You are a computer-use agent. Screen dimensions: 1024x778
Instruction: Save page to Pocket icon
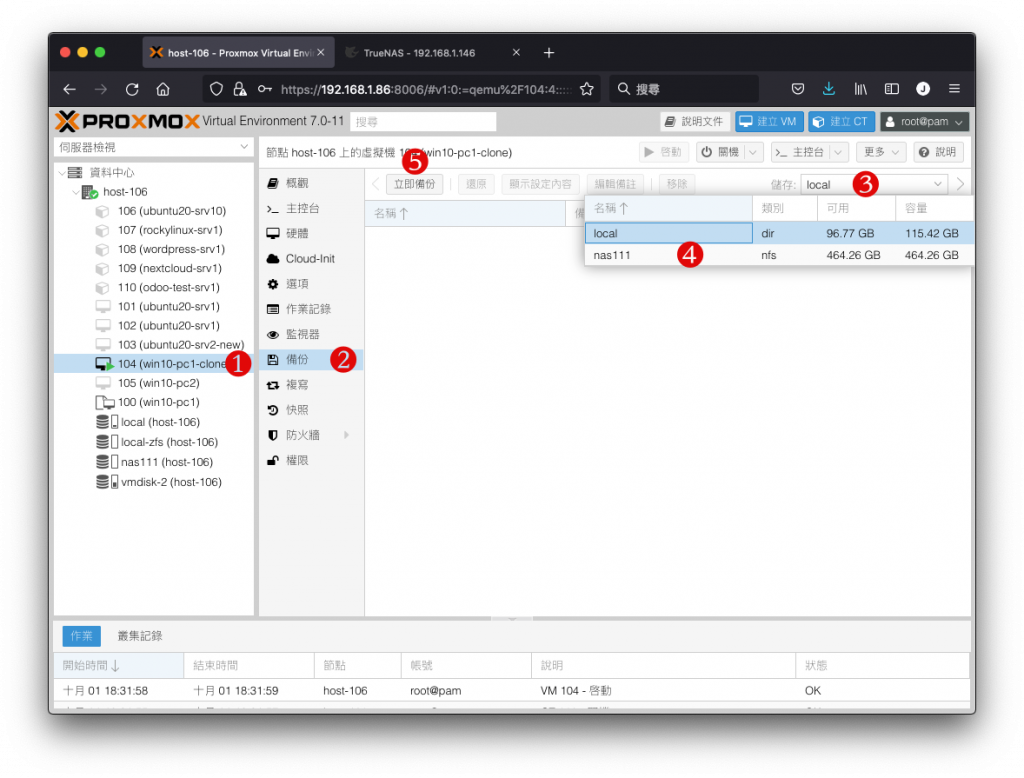pyautogui.click(x=797, y=89)
